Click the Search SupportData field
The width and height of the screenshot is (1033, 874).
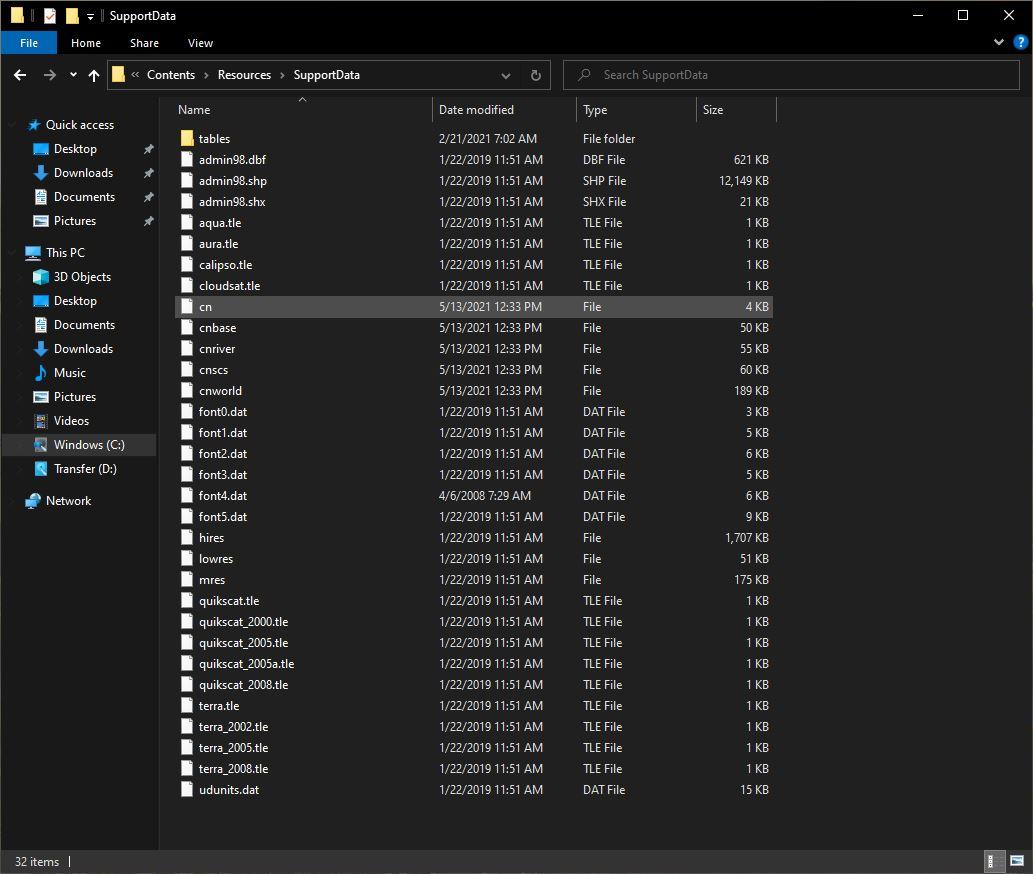[x=790, y=75]
